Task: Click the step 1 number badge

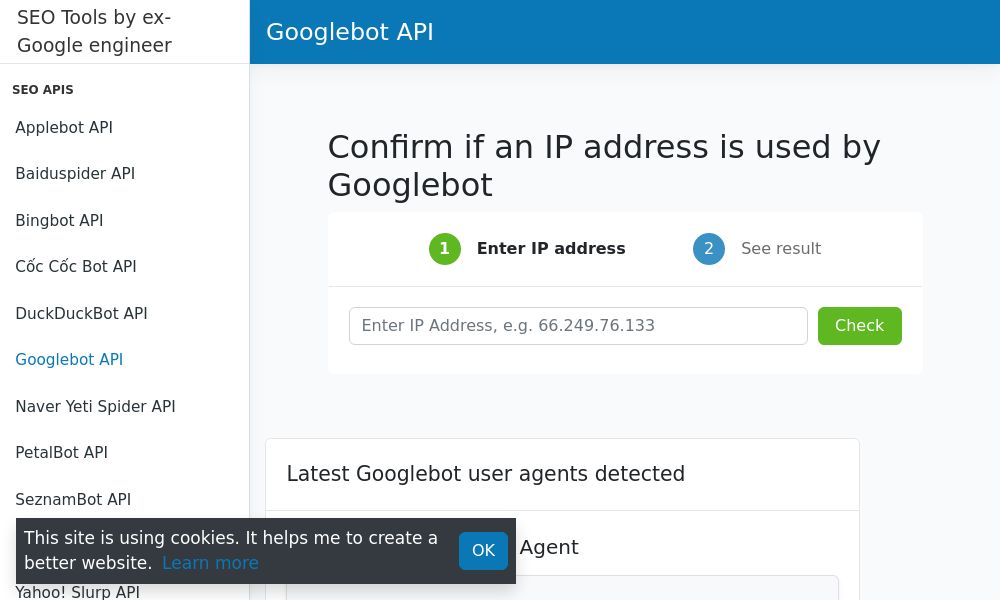Action: (x=444, y=248)
